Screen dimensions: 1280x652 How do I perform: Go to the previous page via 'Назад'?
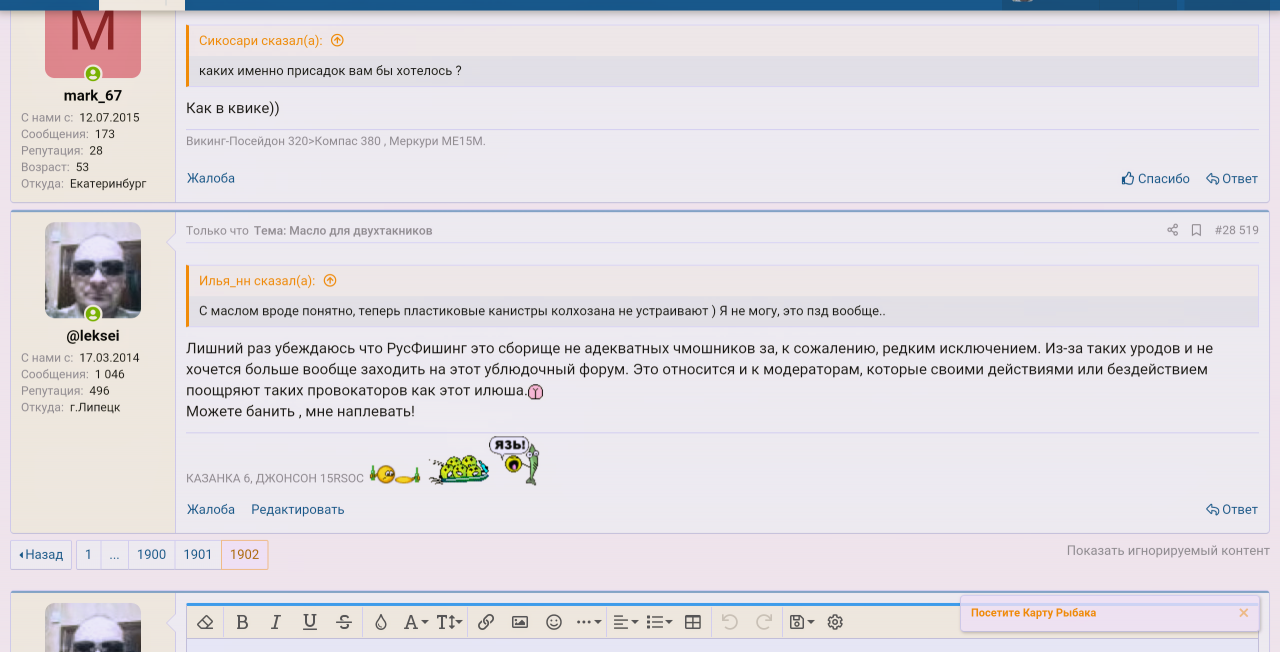(41, 554)
